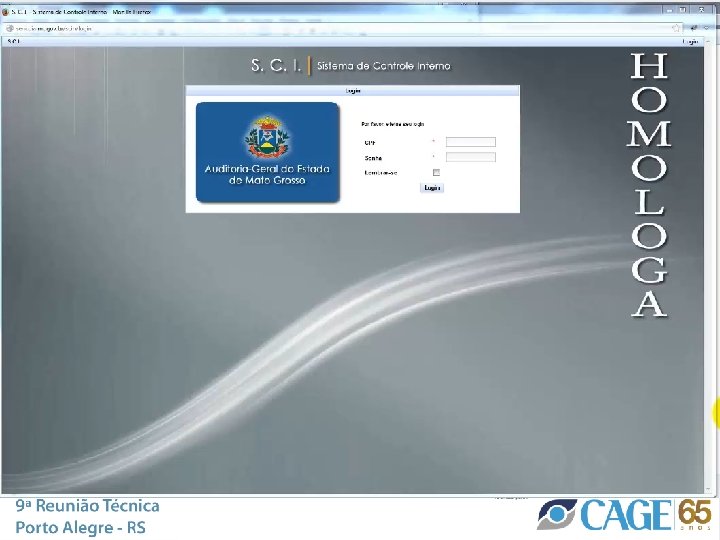
Task: Click the S.C.I. link in top bar
Action: (14, 41)
